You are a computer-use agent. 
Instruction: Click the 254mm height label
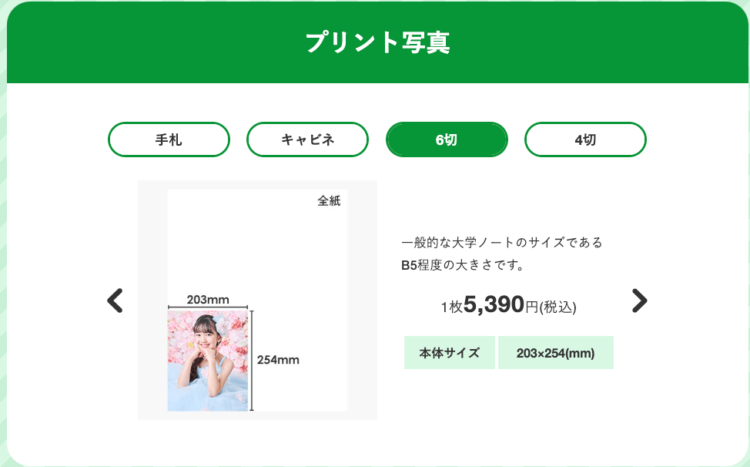tap(279, 360)
